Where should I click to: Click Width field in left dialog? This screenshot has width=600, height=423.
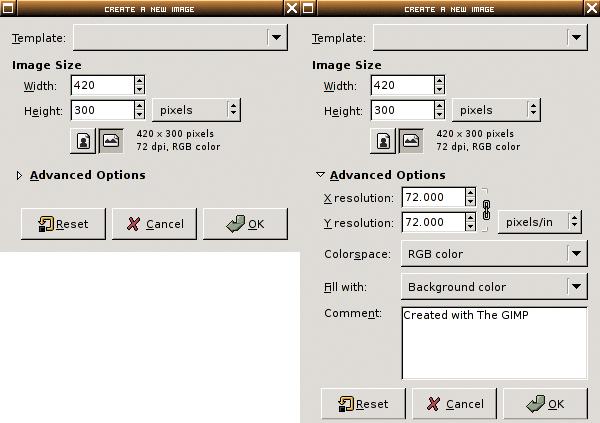(103, 85)
